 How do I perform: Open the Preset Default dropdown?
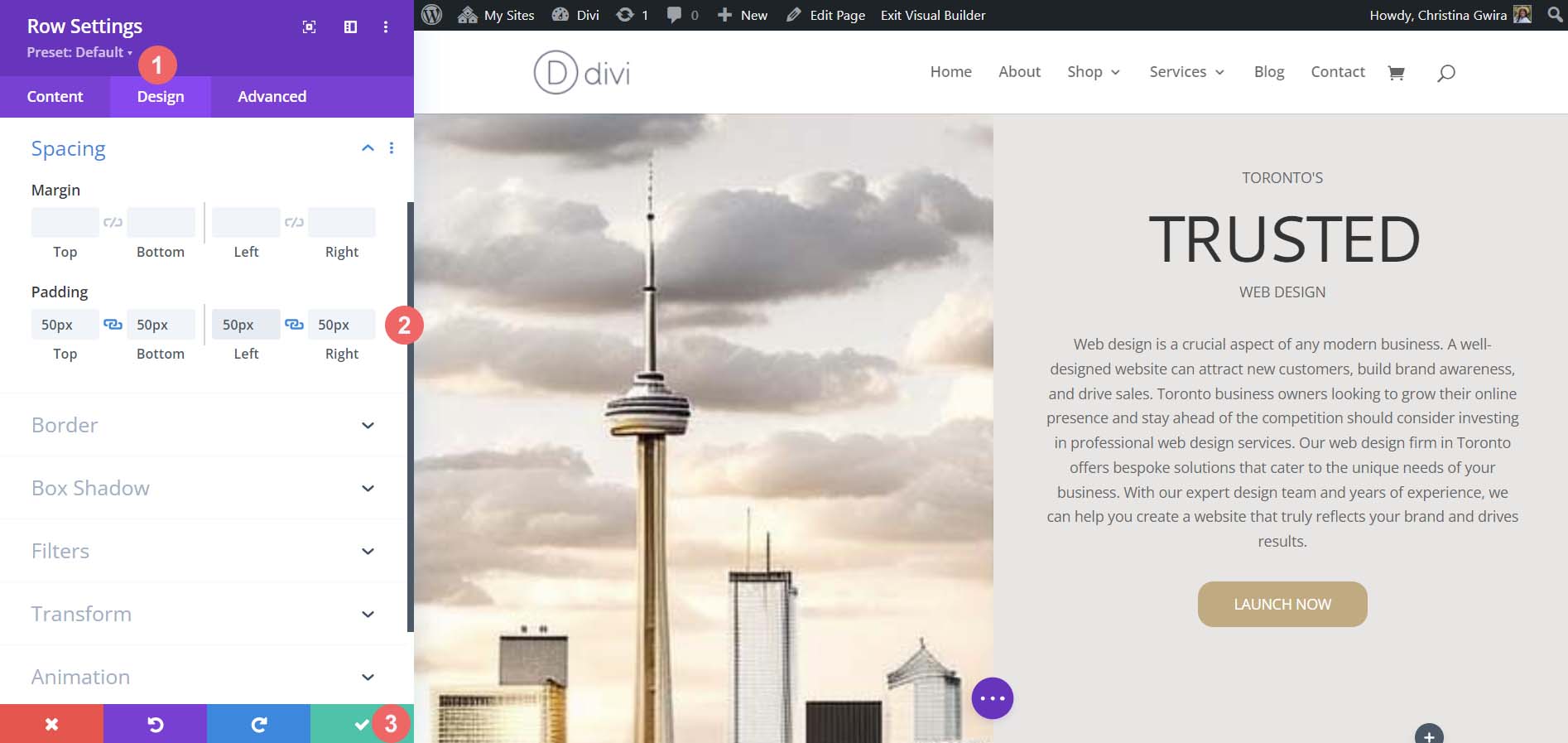click(x=79, y=52)
